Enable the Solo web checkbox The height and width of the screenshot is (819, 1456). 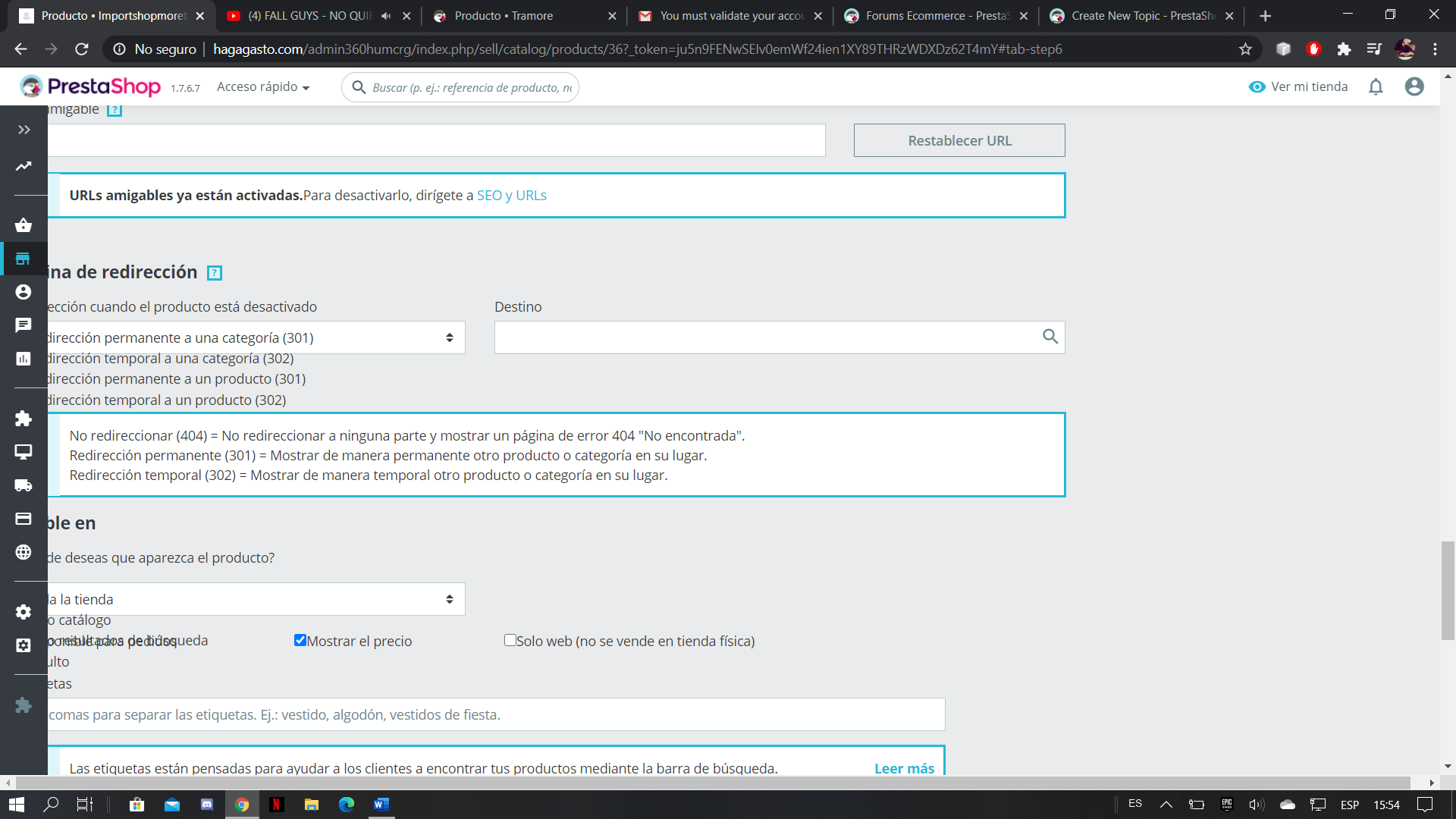[x=510, y=640]
